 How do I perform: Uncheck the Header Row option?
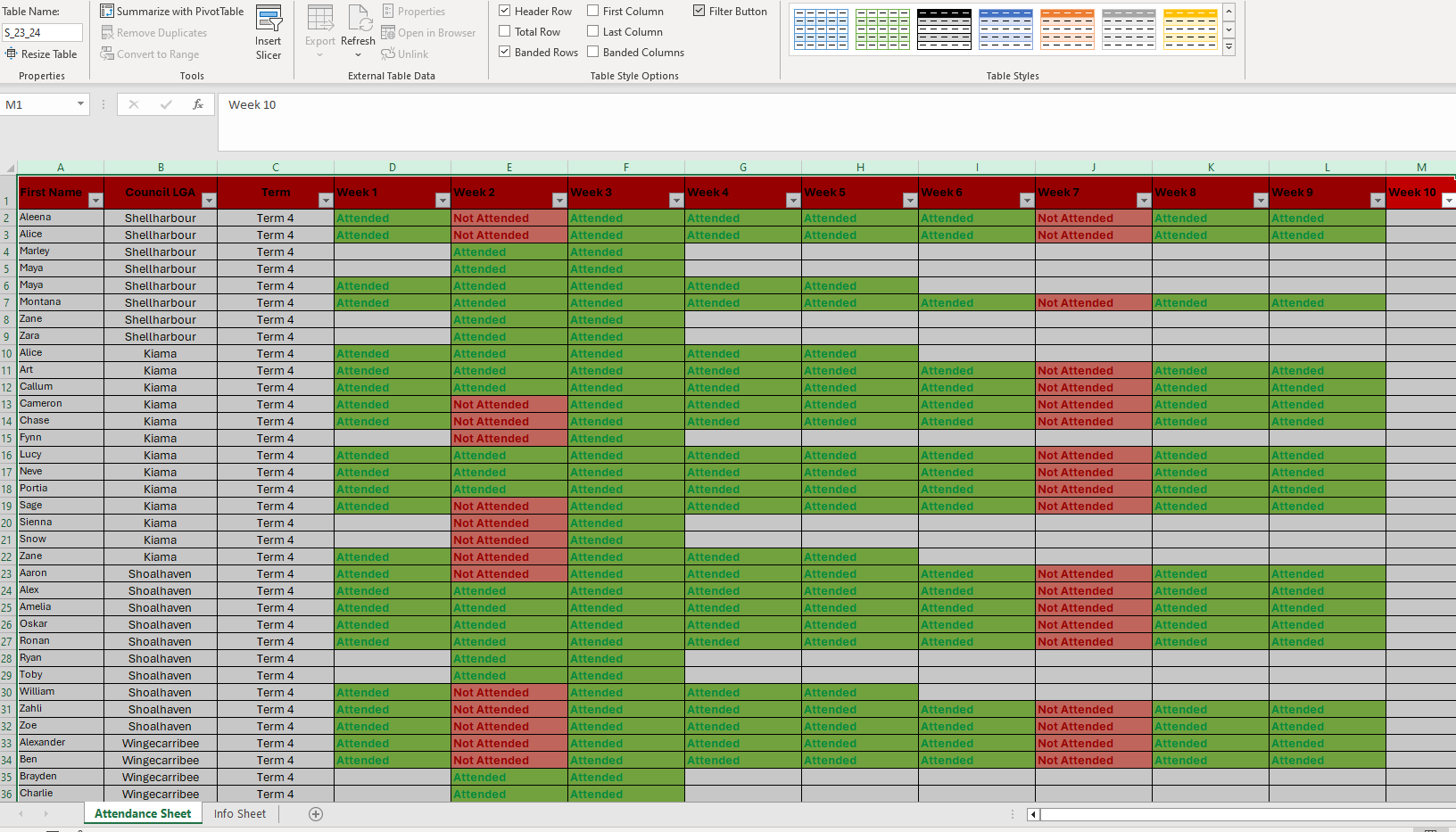pos(506,11)
